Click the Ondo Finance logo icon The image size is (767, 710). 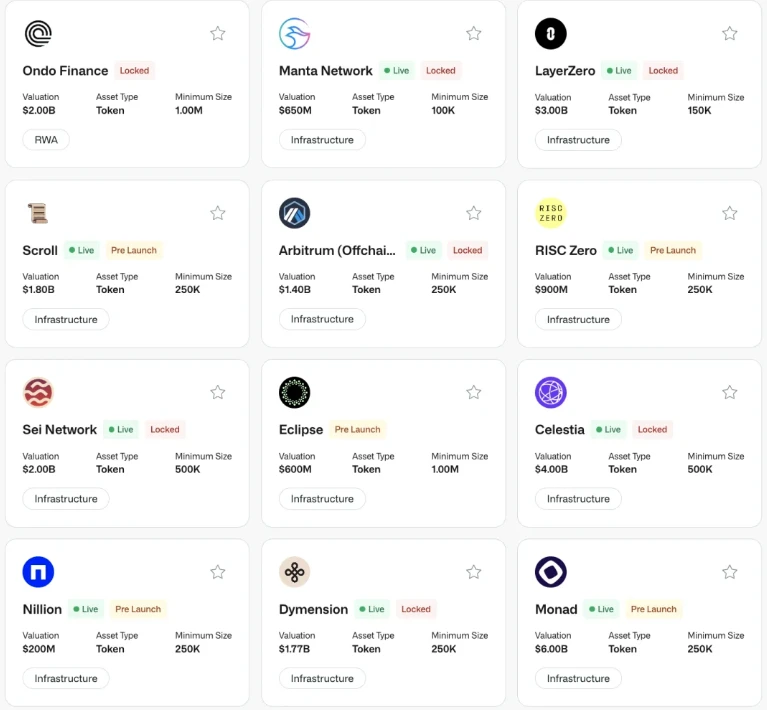coord(38,34)
